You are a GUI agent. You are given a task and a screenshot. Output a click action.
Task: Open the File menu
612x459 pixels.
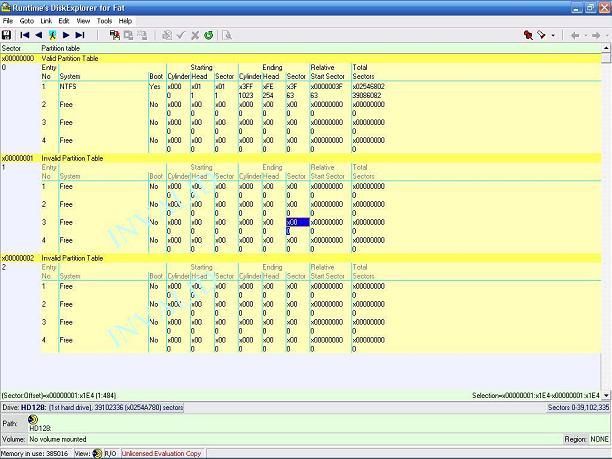8,21
